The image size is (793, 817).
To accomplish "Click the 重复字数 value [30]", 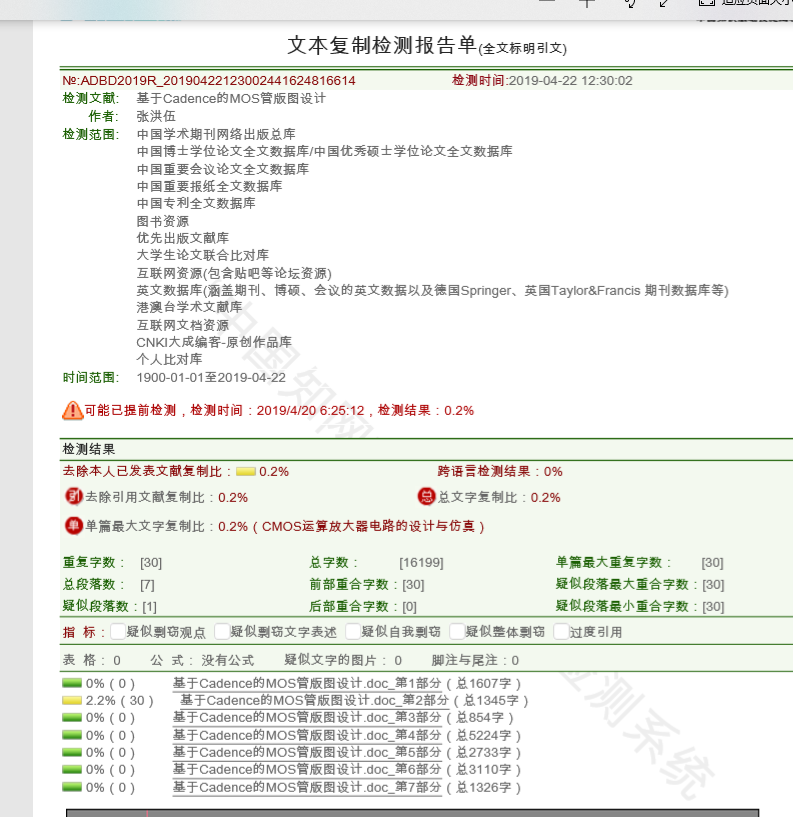I will (x=151, y=563).
